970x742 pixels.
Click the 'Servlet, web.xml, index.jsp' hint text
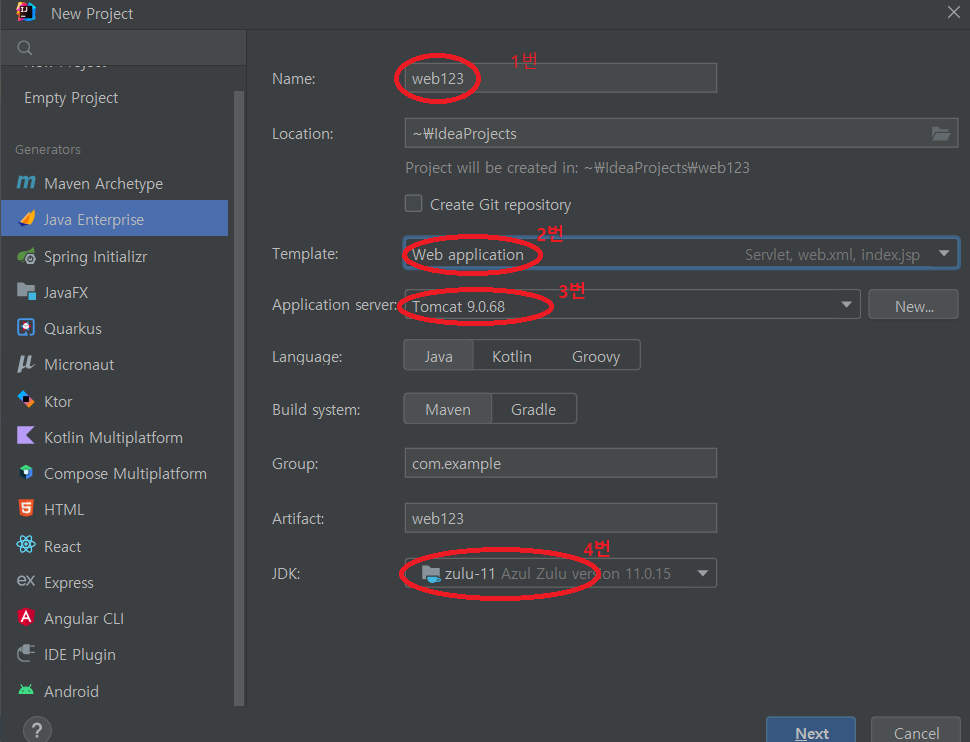[x=832, y=254]
